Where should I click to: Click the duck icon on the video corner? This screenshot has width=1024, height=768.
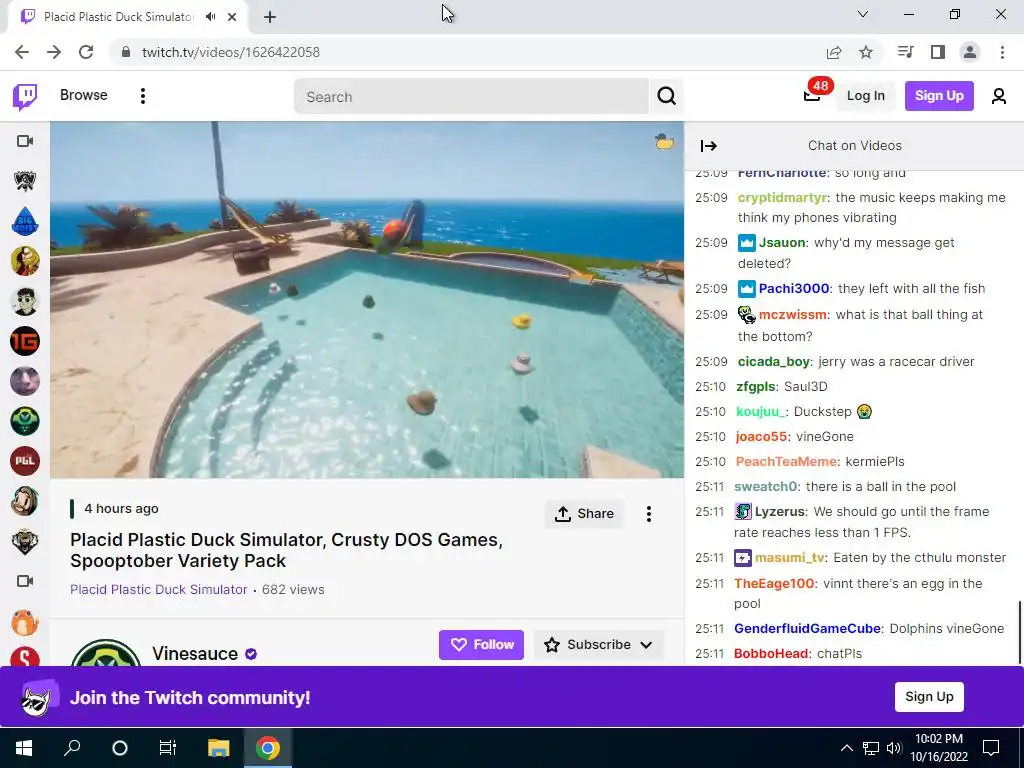pyautogui.click(x=664, y=140)
